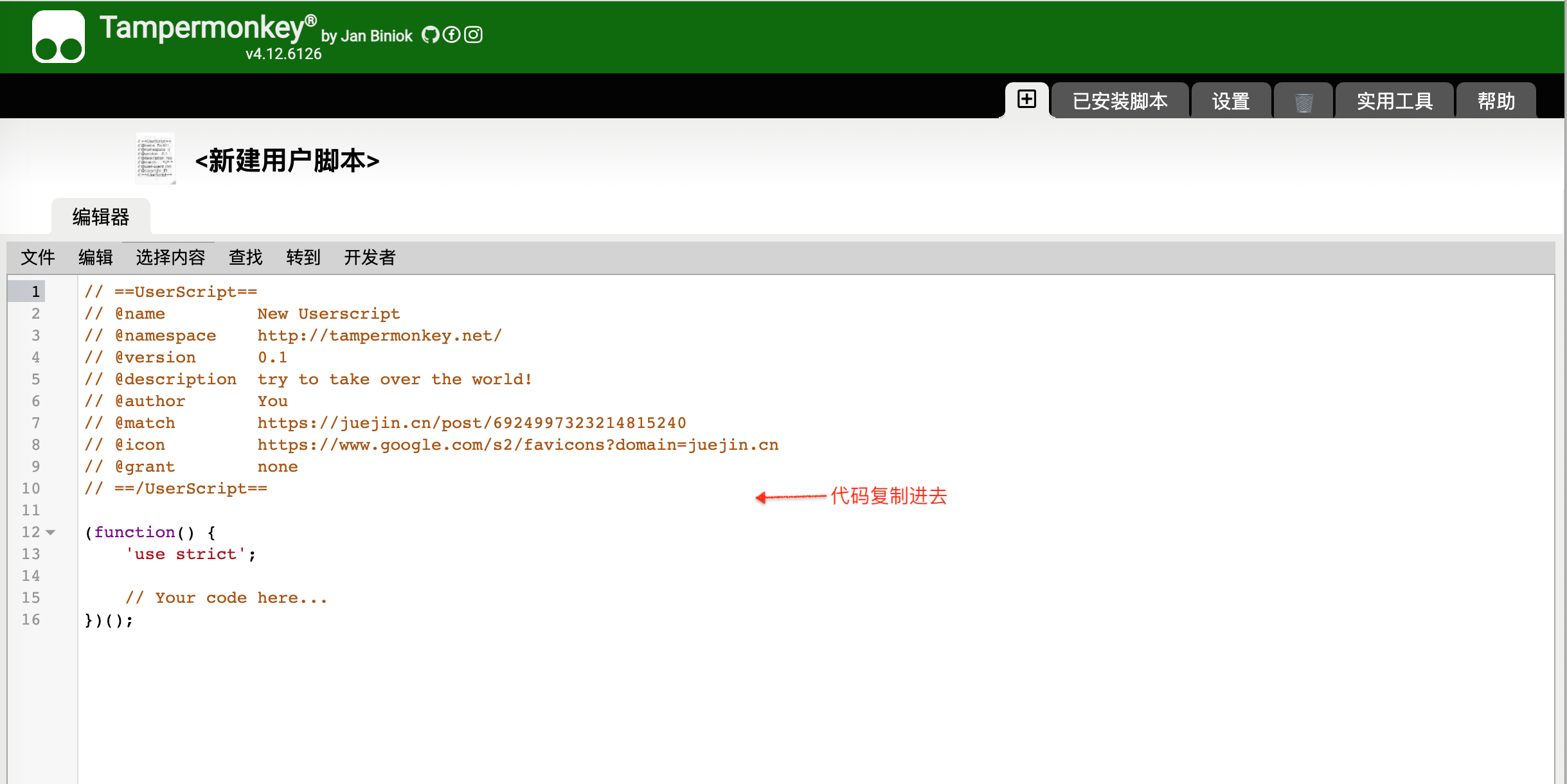Click line 15 'Your code here' comment
Image resolution: width=1567 pixels, height=784 pixels.
pos(227,598)
